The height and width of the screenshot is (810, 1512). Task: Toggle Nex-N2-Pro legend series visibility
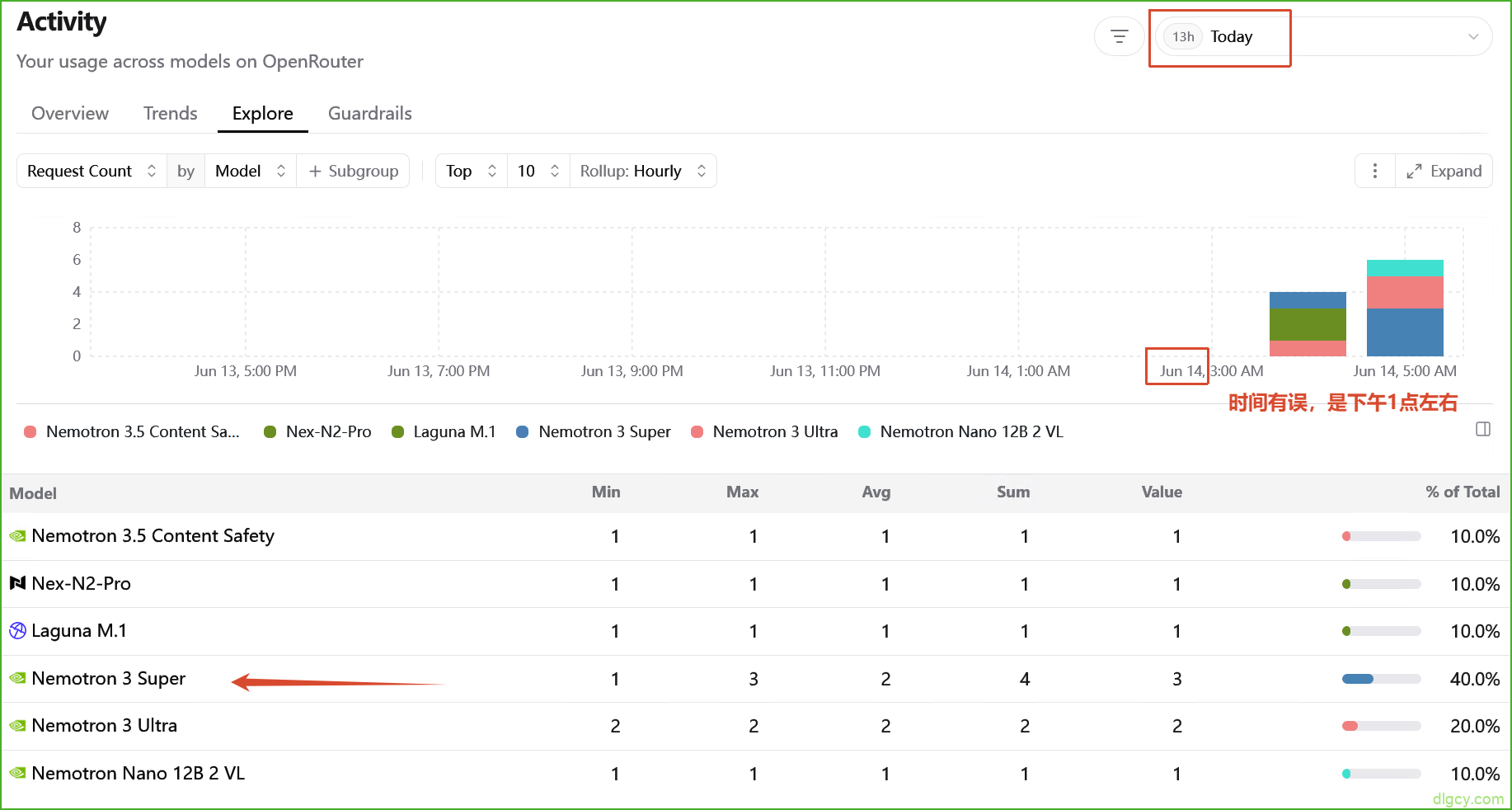tap(317, 431)
